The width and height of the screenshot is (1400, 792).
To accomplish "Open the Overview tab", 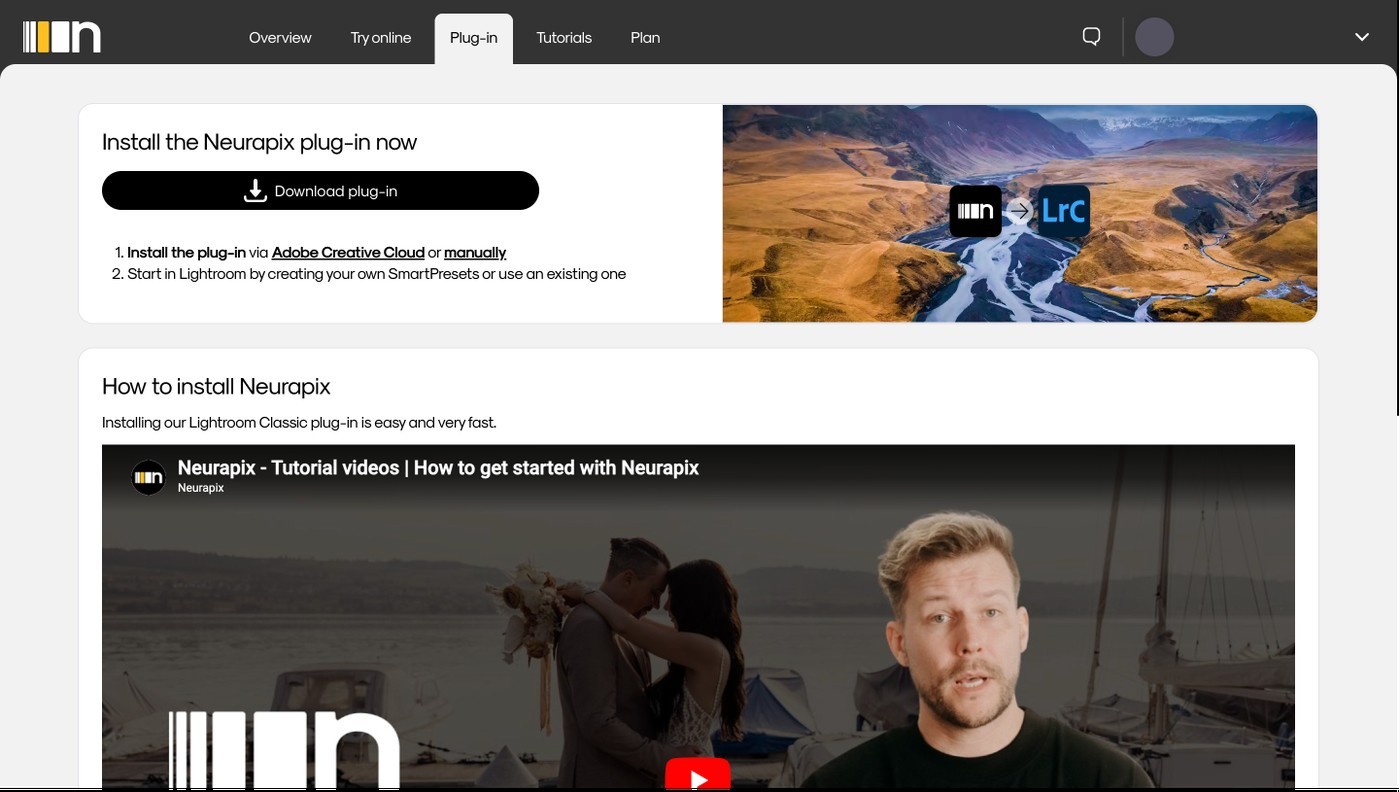I will click(x=280, y=38).
